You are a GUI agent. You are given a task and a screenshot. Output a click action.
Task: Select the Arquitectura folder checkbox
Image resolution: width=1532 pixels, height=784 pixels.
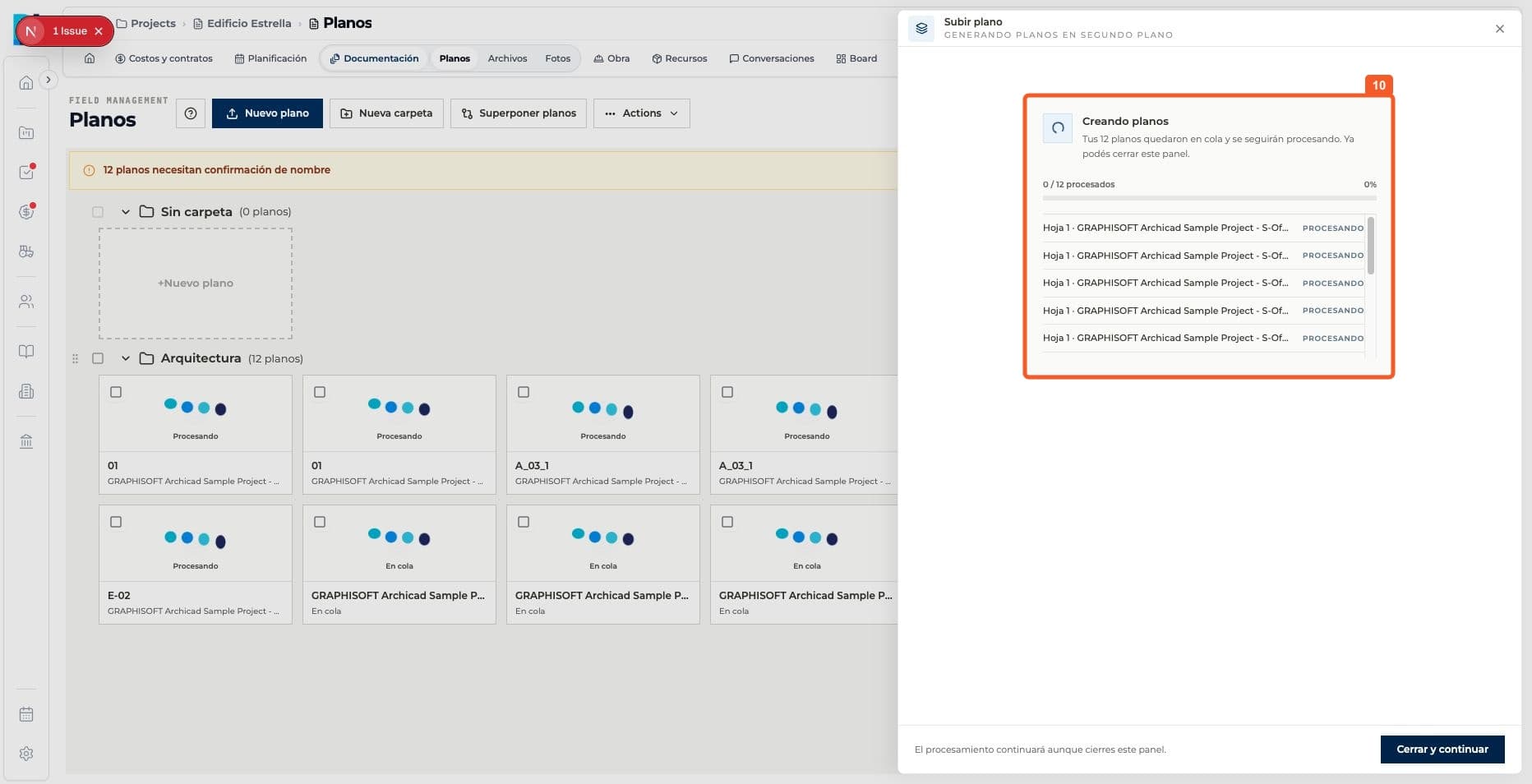[98, 358]
